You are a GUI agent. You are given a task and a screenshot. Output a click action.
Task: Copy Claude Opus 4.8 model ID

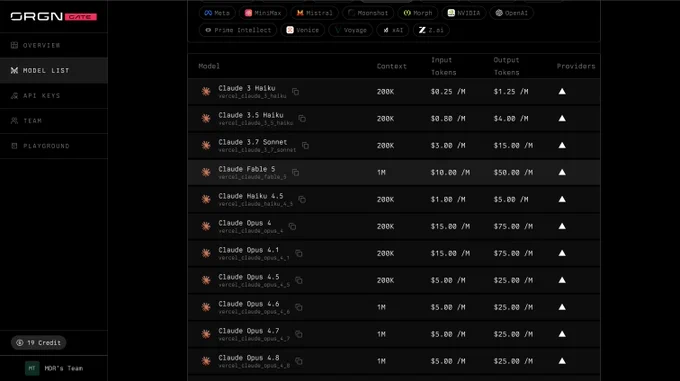click(299, 361)
